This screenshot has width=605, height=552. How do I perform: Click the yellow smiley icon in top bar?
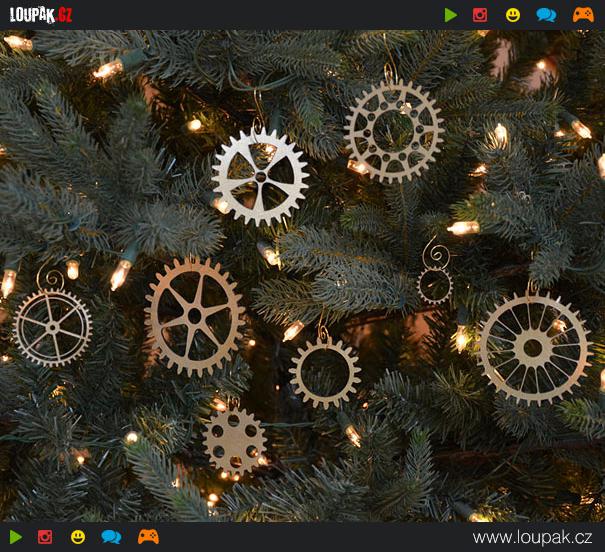(513, 15)
